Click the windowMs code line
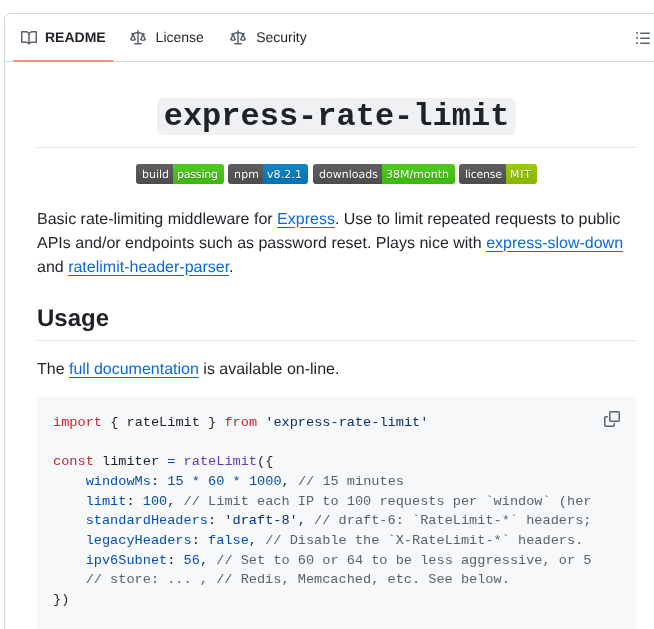 [244, 481]
